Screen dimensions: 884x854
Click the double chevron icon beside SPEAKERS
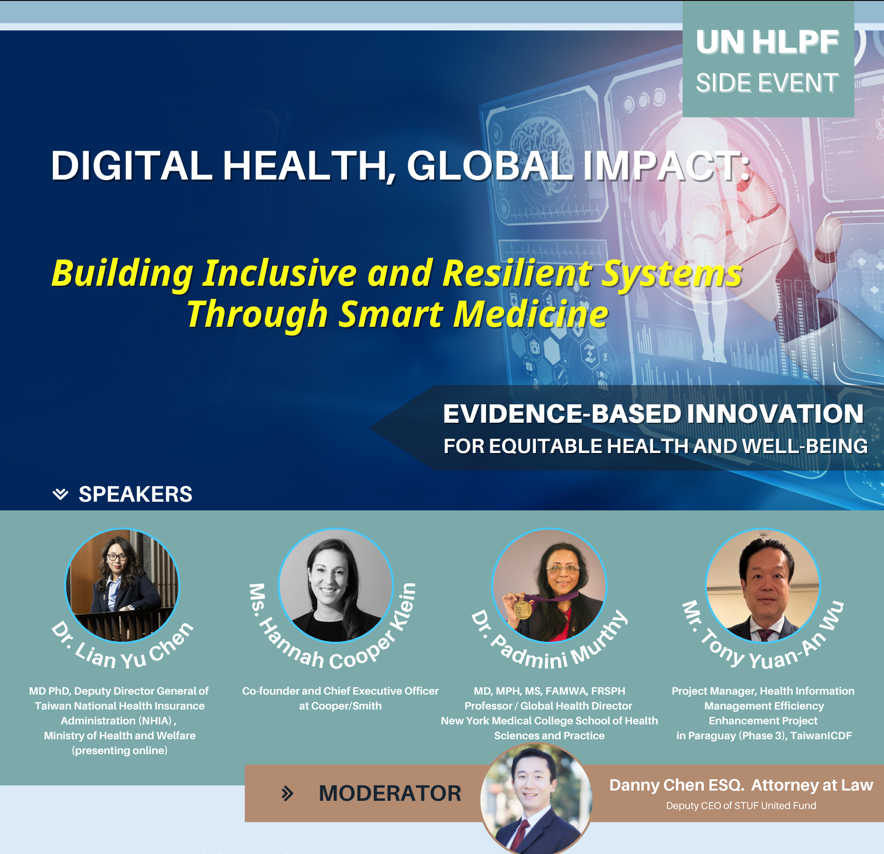coord(60,494)
